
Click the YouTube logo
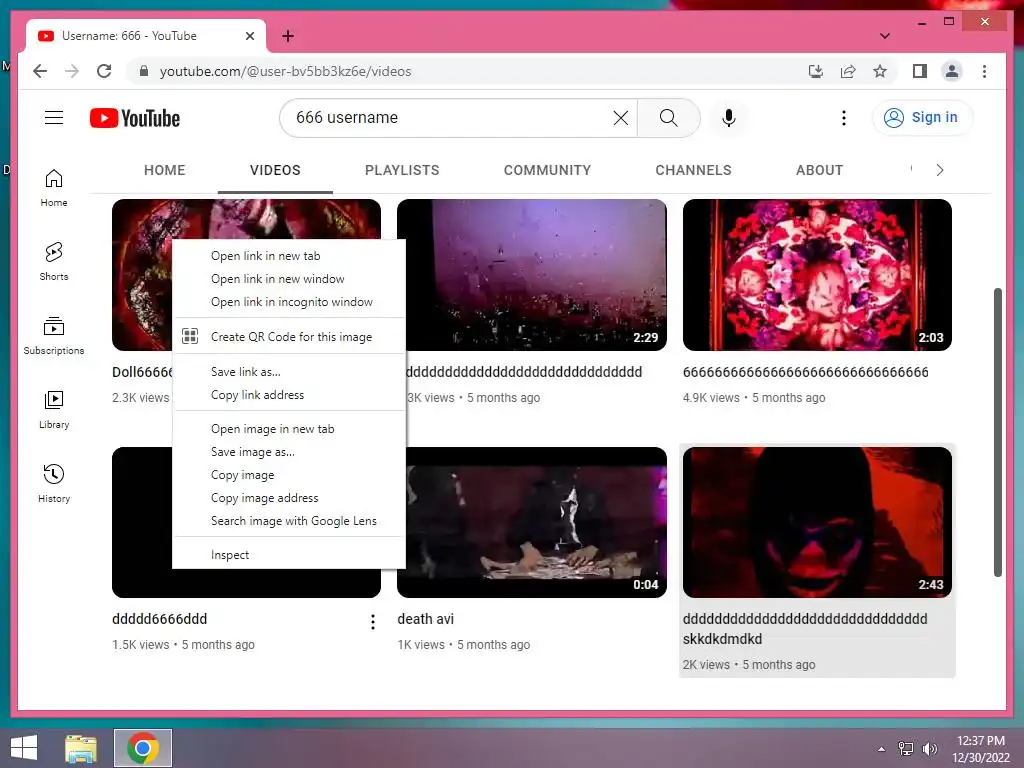pyautogui.click(x=135, y=118)
